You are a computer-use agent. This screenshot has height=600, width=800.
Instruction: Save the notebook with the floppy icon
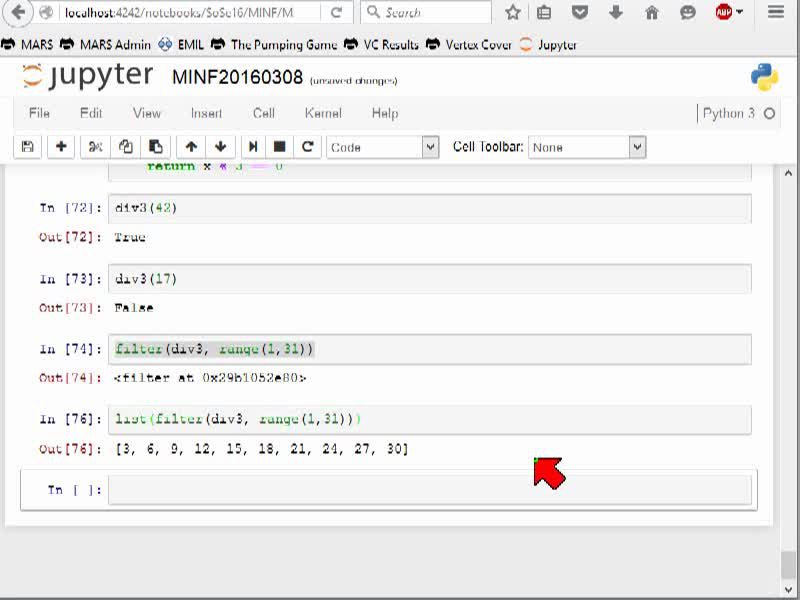[28, 147]
